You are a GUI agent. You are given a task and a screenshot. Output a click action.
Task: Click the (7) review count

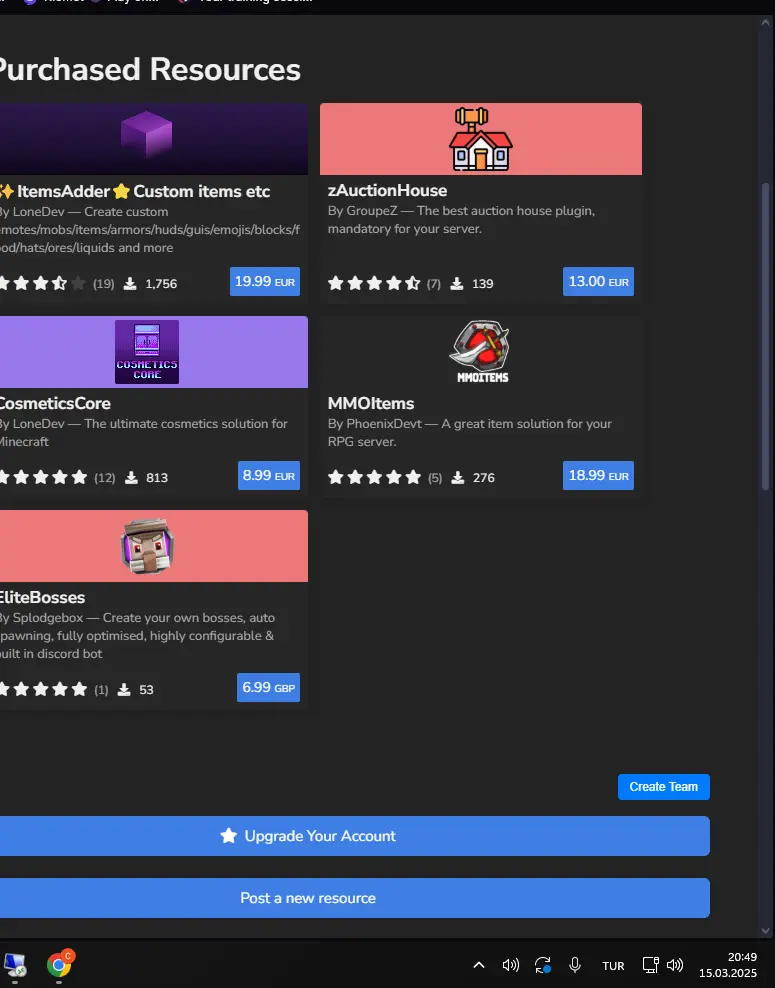pyautogui.click(x=433, y=284)
